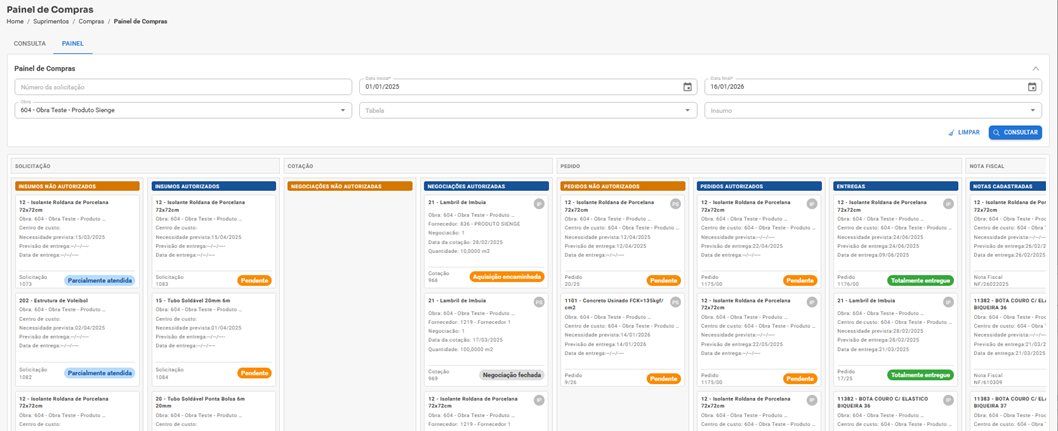Click the ENTREGAS column header
This screenshot has height=431, width=1058.
[x=895, y=185]
